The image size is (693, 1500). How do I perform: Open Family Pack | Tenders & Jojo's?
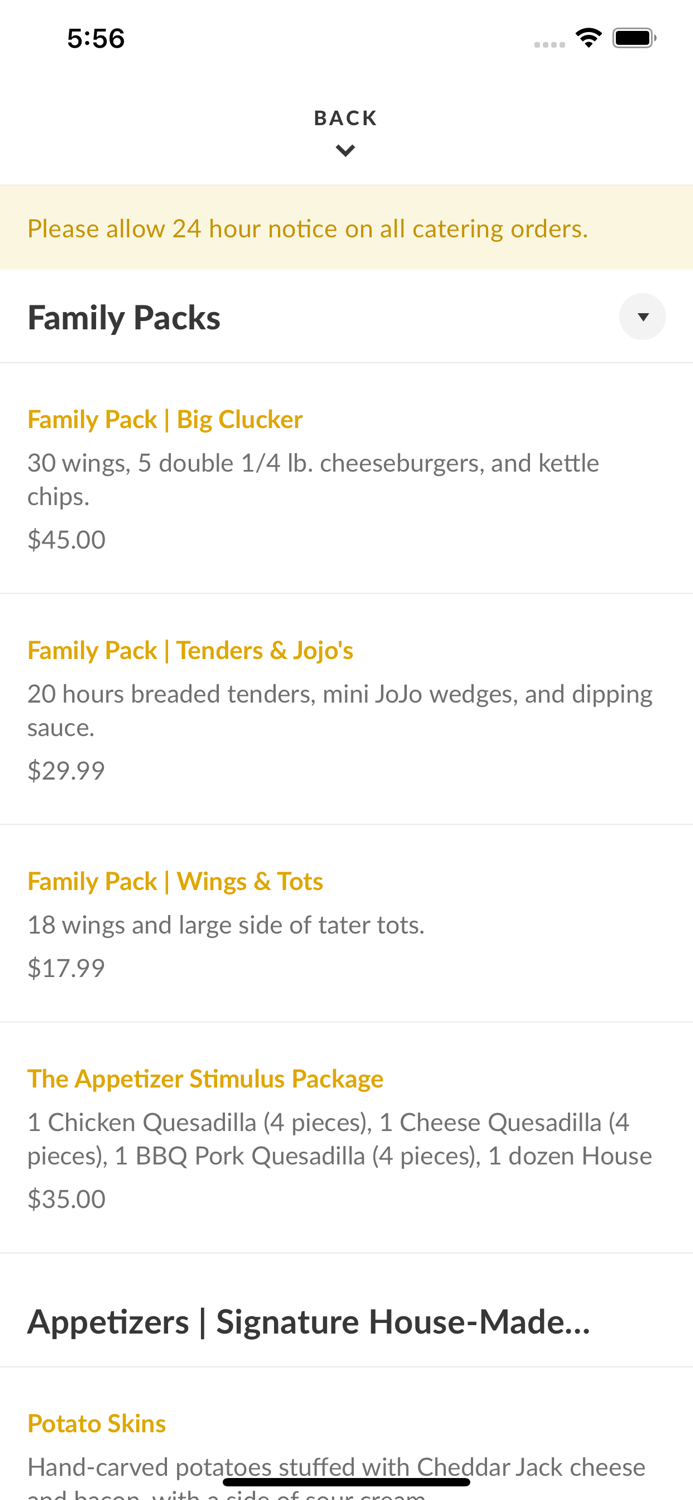[346, 709]
